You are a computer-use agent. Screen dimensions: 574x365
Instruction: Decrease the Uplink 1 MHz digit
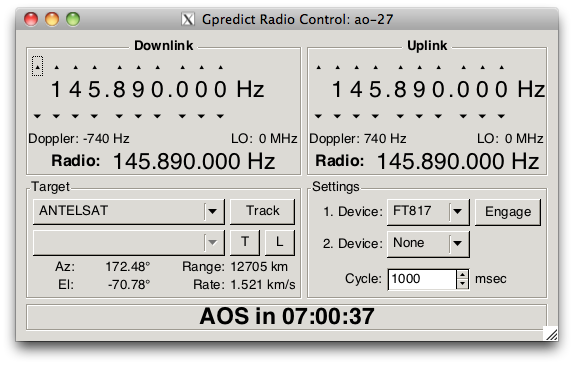(375, 116)
